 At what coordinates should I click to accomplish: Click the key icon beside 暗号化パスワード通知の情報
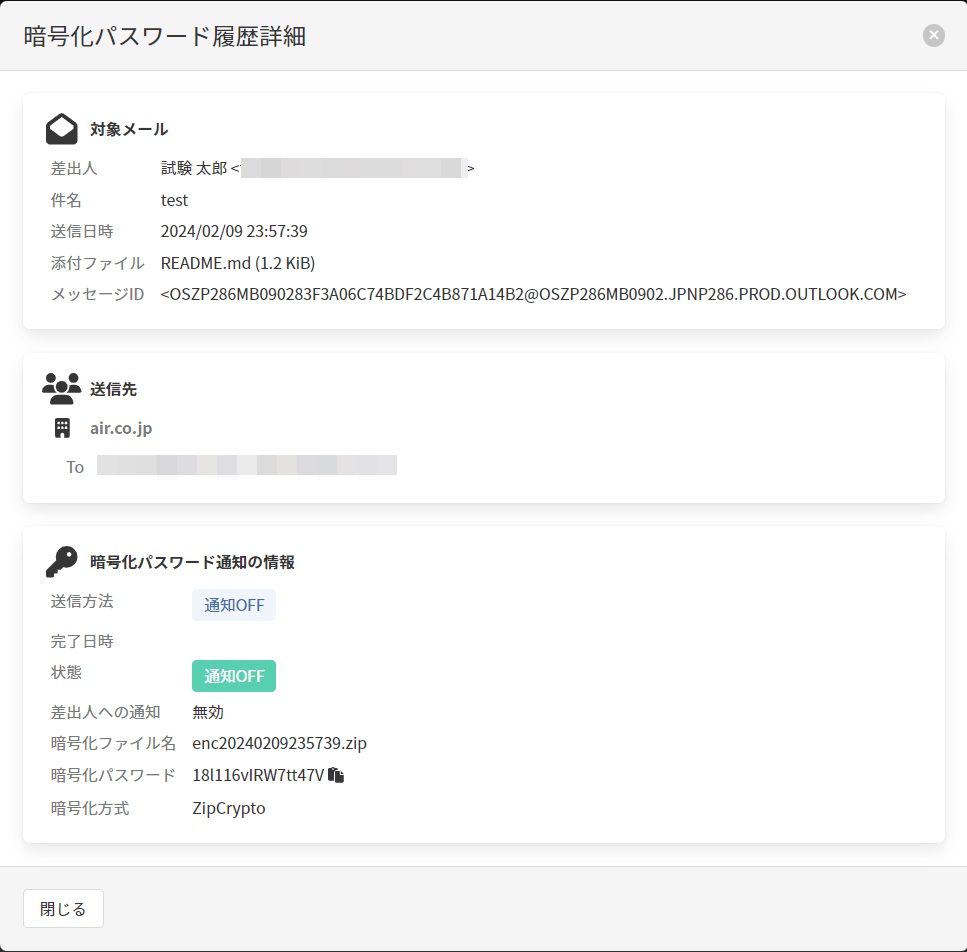pos(62,562)
